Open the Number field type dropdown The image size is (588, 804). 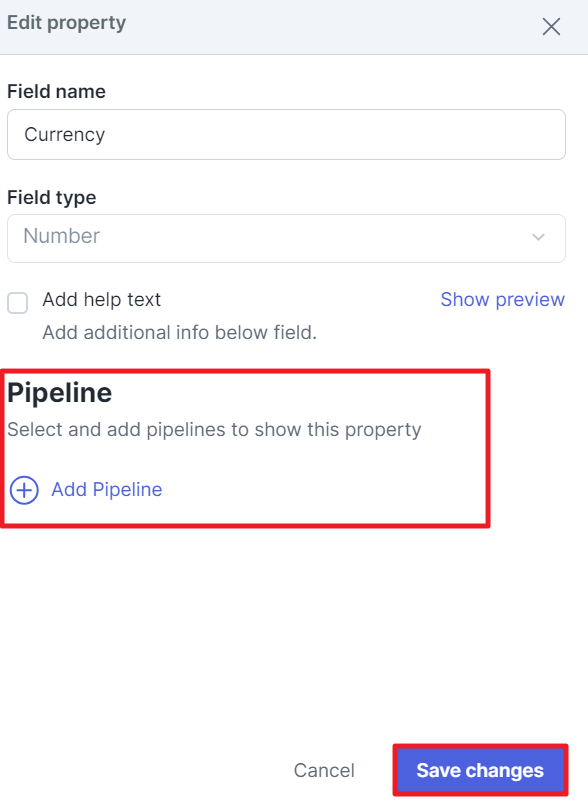tap(286, 238)
